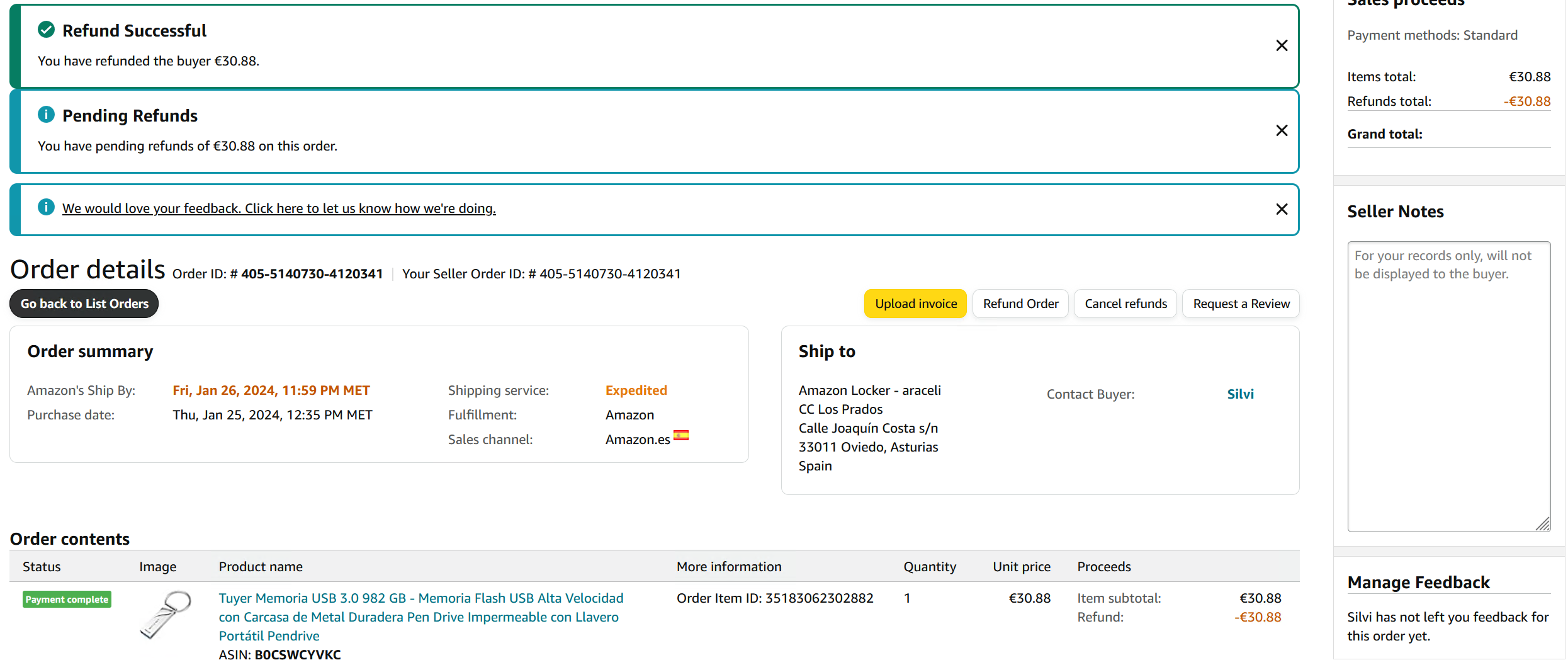This screenshot has height=660, width=1568.
Task: Click the green Refund Successful checkmark icon
Action: (46, 30)
